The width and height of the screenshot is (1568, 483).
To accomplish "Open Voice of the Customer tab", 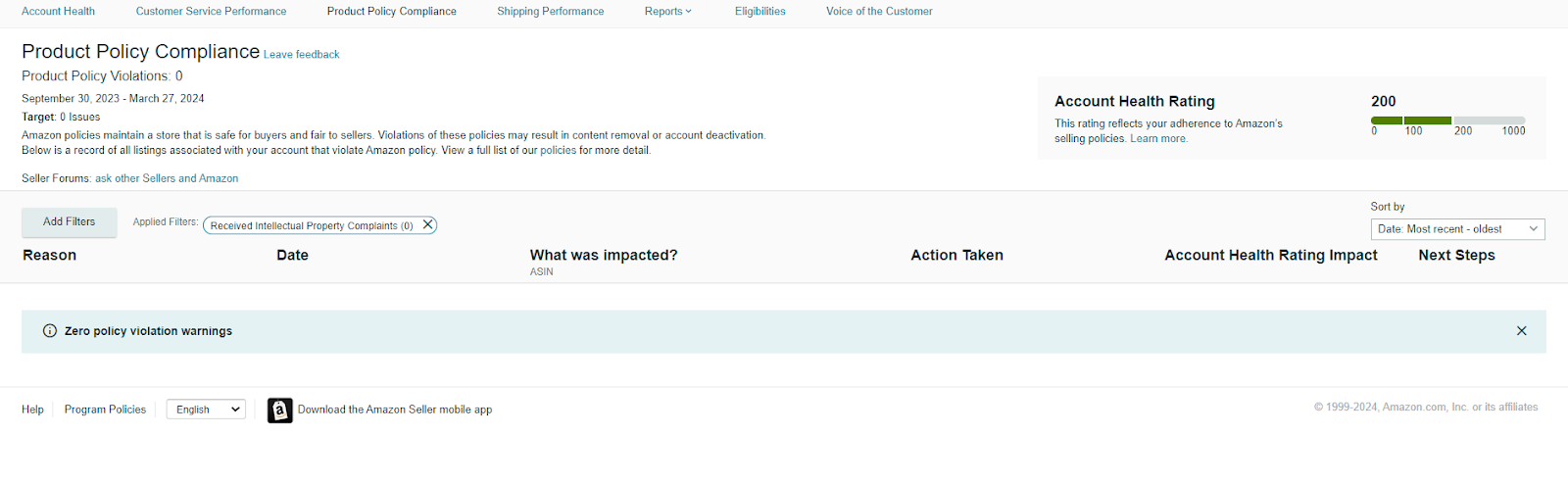I will [x=879, y=12].
